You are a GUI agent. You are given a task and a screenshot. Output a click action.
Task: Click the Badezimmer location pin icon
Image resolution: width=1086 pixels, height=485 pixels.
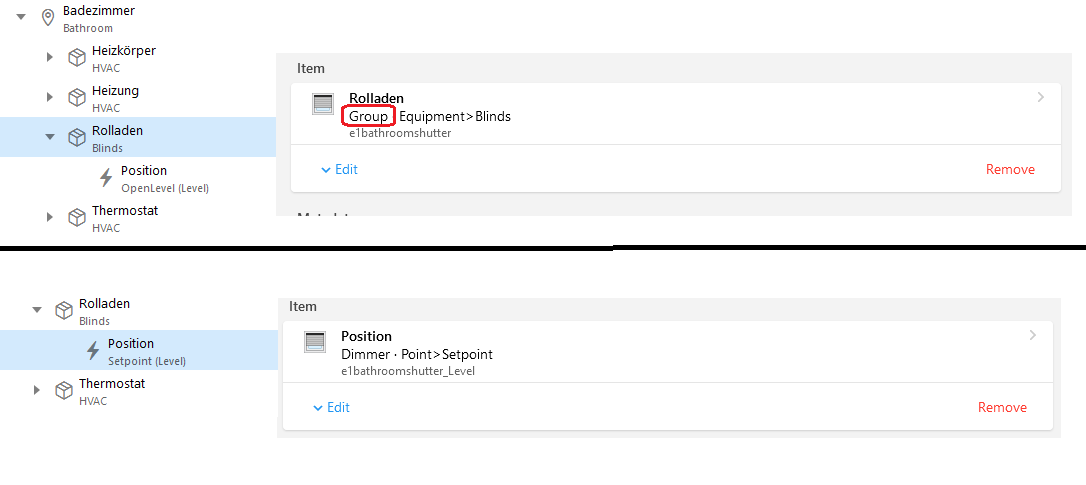[46, 17]
